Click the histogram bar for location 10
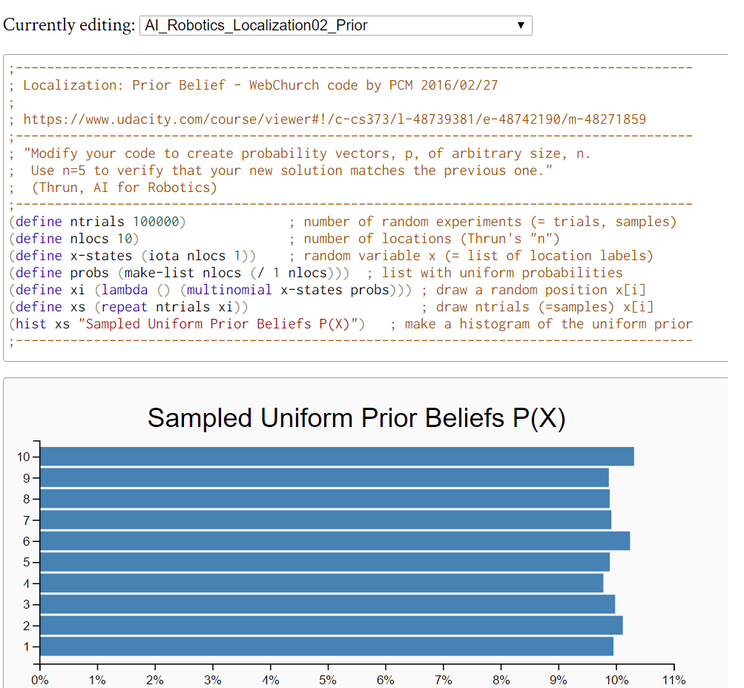Image resolution: width=744 pixels, height=688 pixels. point(336,456)
